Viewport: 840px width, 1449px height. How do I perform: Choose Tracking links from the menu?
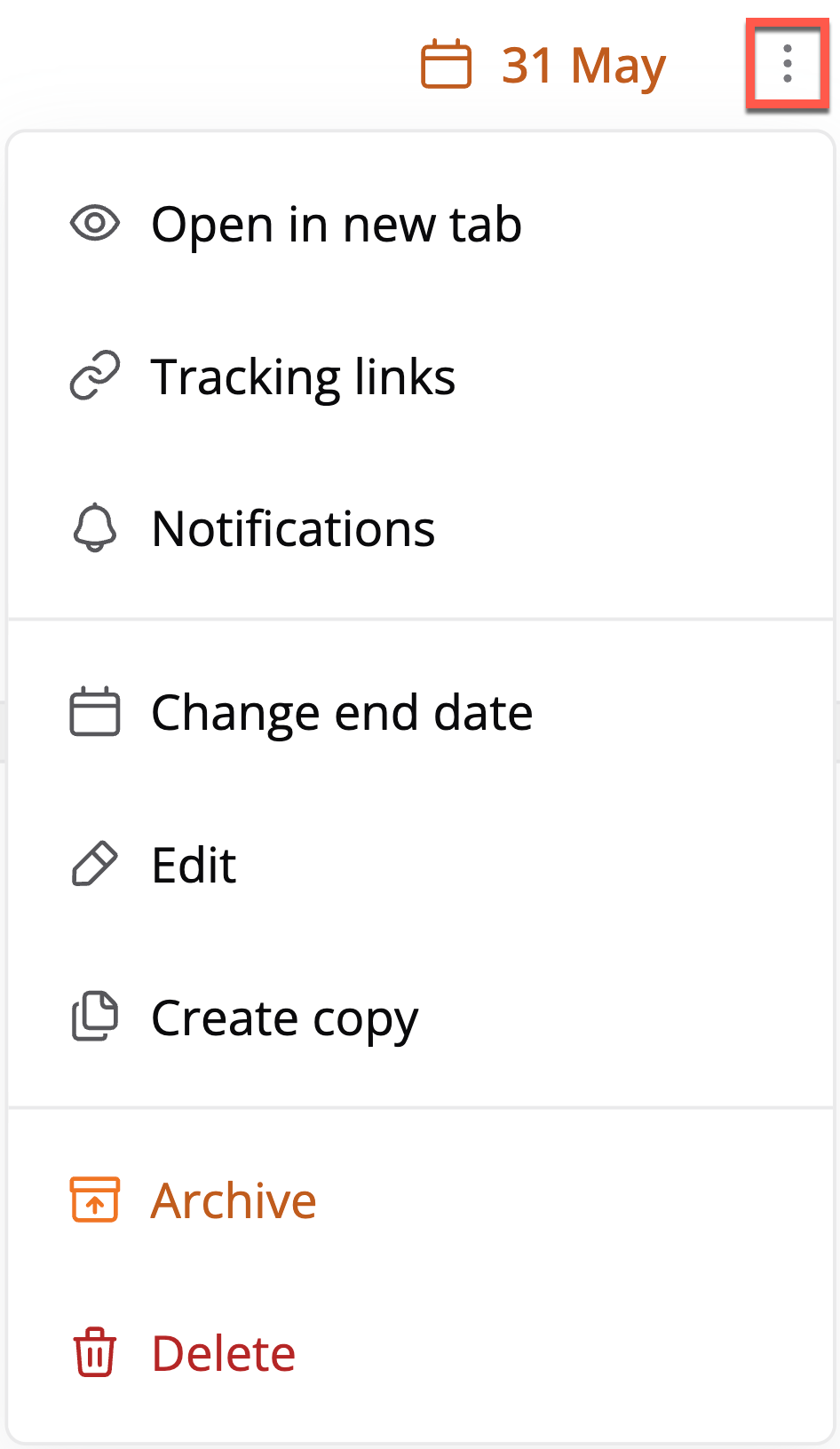[x=421, y=376]
